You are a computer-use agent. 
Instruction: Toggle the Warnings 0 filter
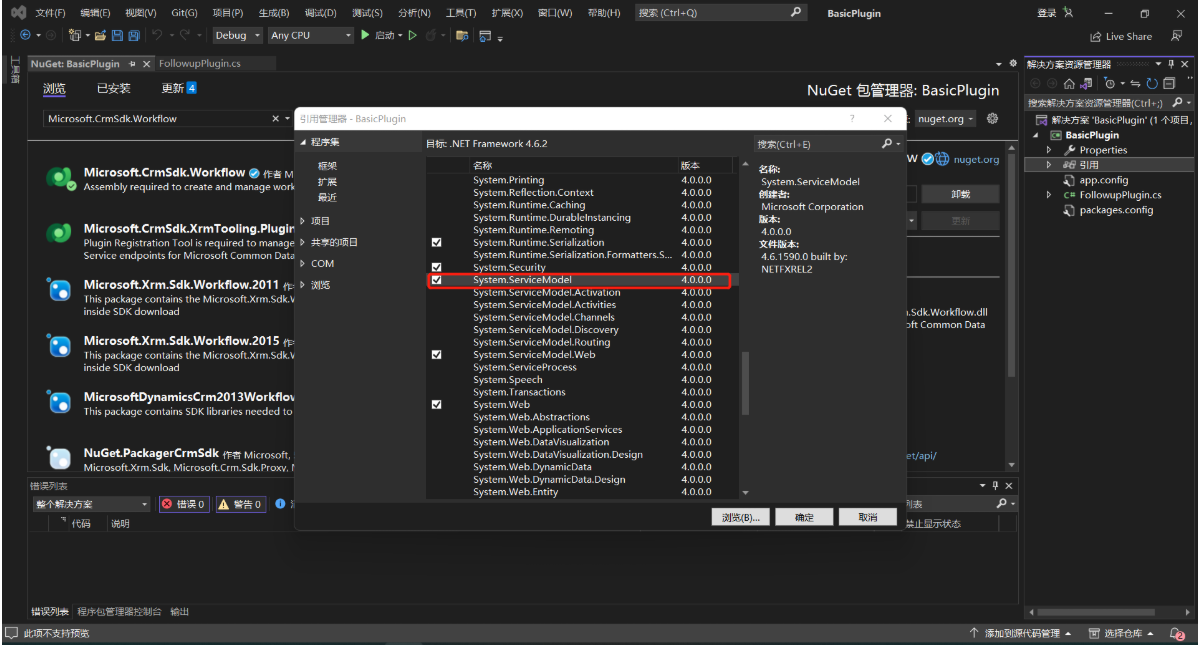pos(240,504)
